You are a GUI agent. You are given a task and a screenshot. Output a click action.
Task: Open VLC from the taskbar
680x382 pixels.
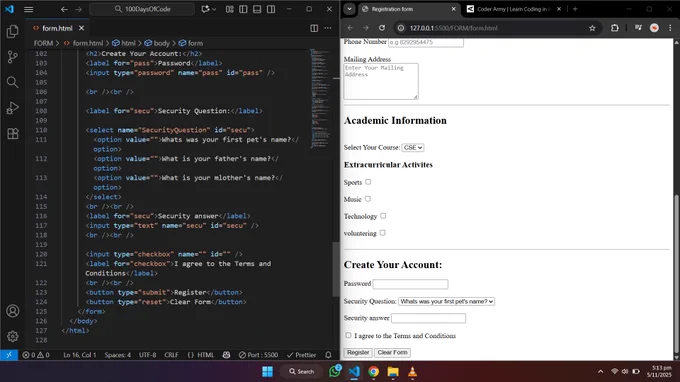412,372
